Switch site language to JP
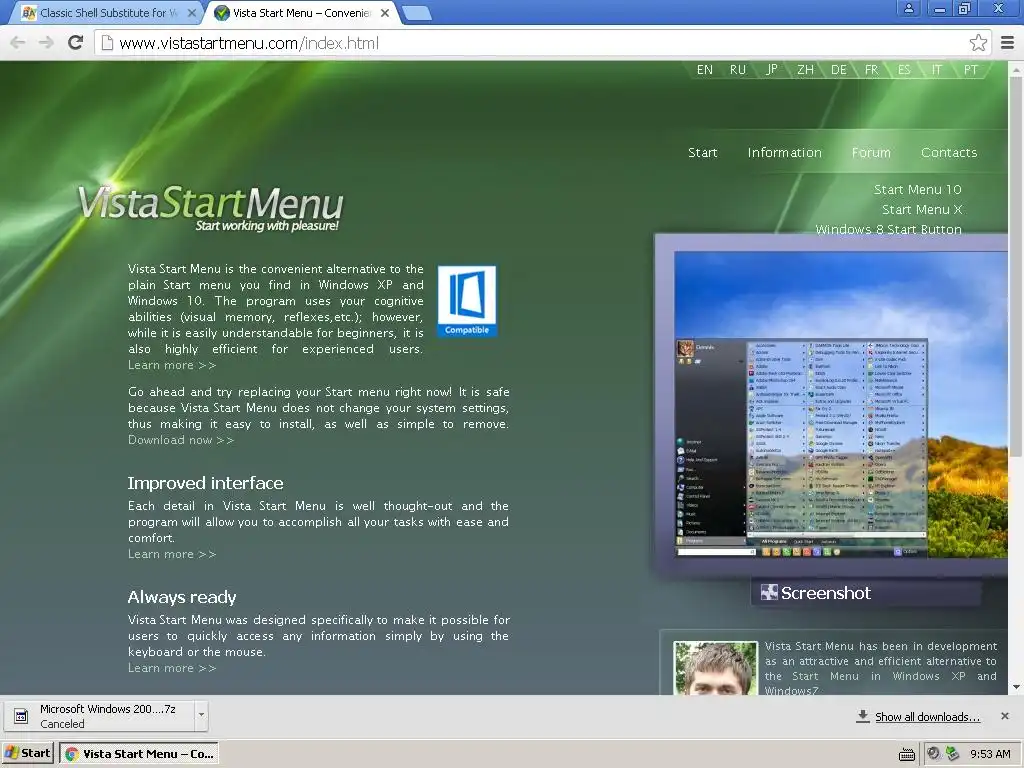 (772, 70)
